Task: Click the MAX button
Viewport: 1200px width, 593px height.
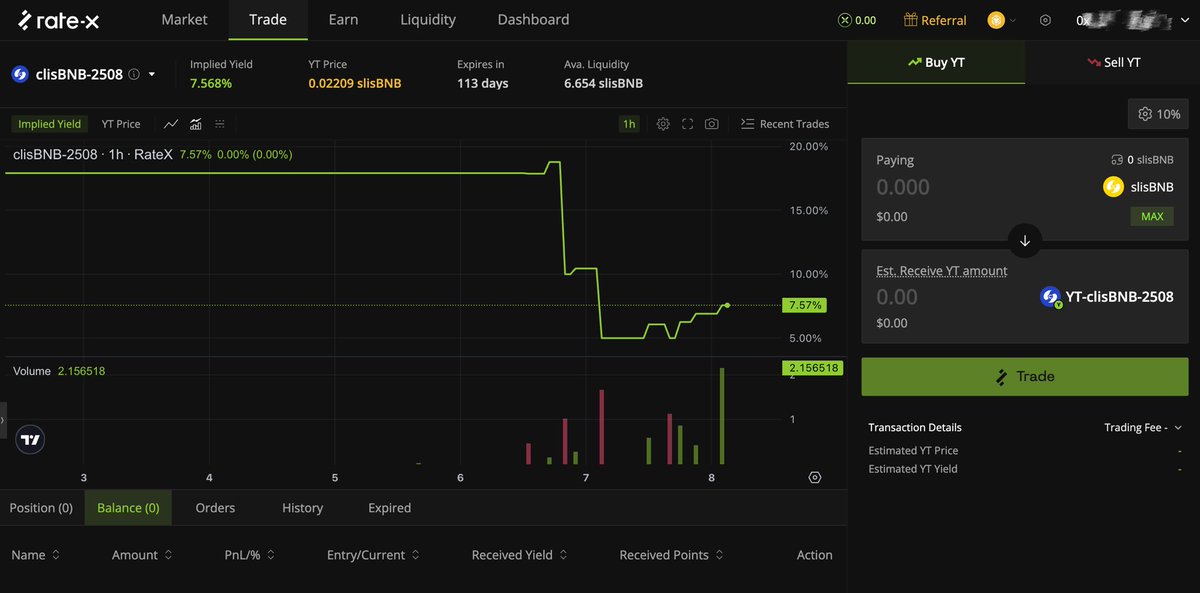Action: pos(1152,216)
